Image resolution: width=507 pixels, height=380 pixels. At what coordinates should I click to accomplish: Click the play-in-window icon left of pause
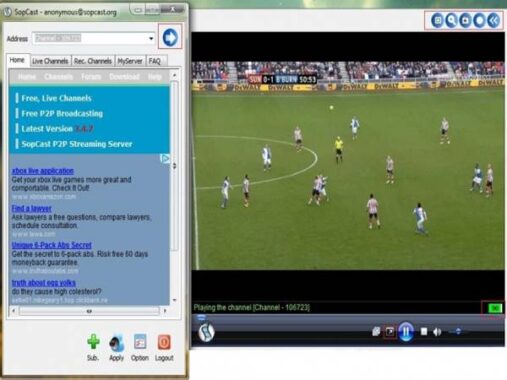[x=390, y=332]
